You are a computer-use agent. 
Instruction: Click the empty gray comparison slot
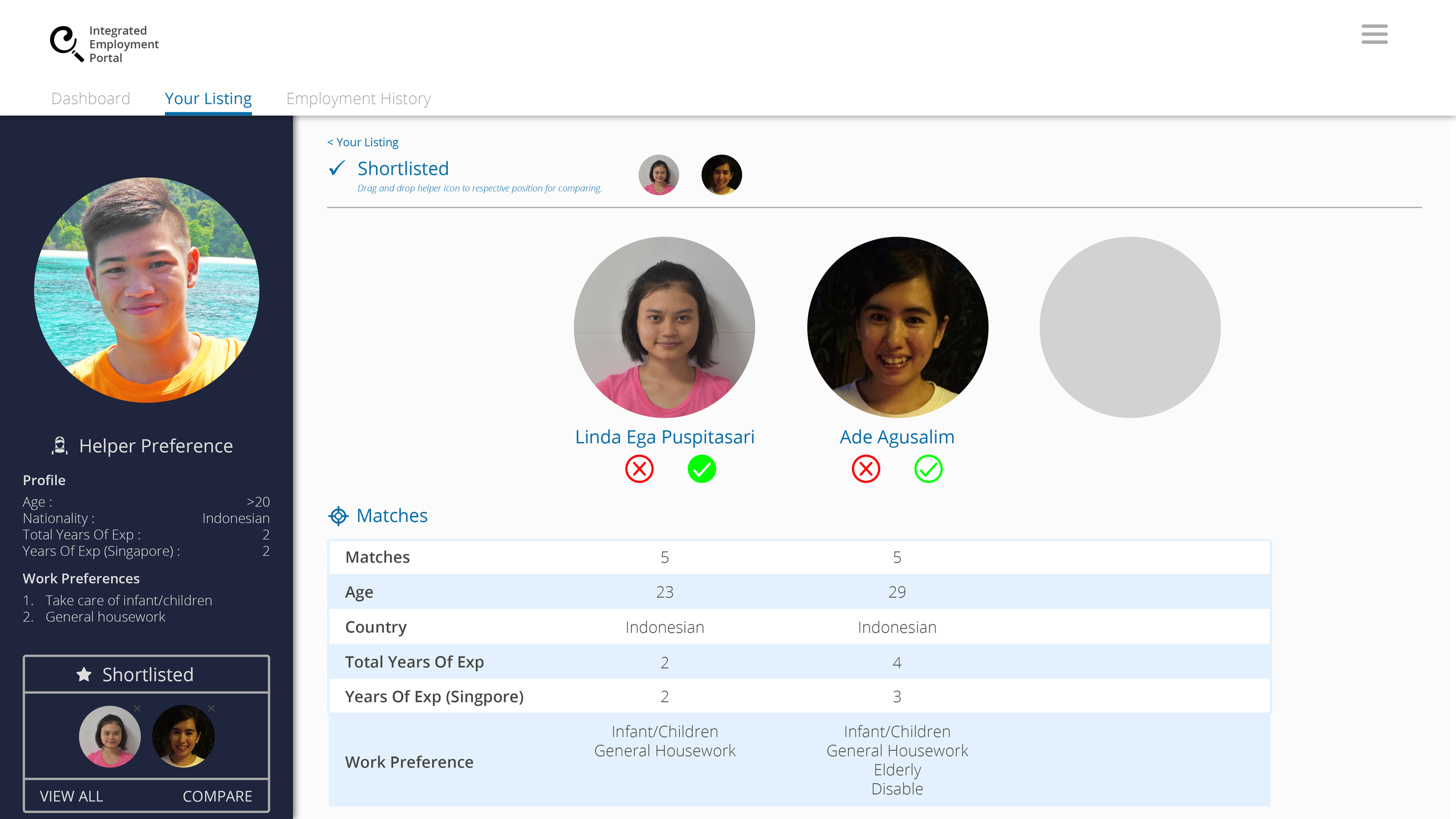[x=1130, y=327]
